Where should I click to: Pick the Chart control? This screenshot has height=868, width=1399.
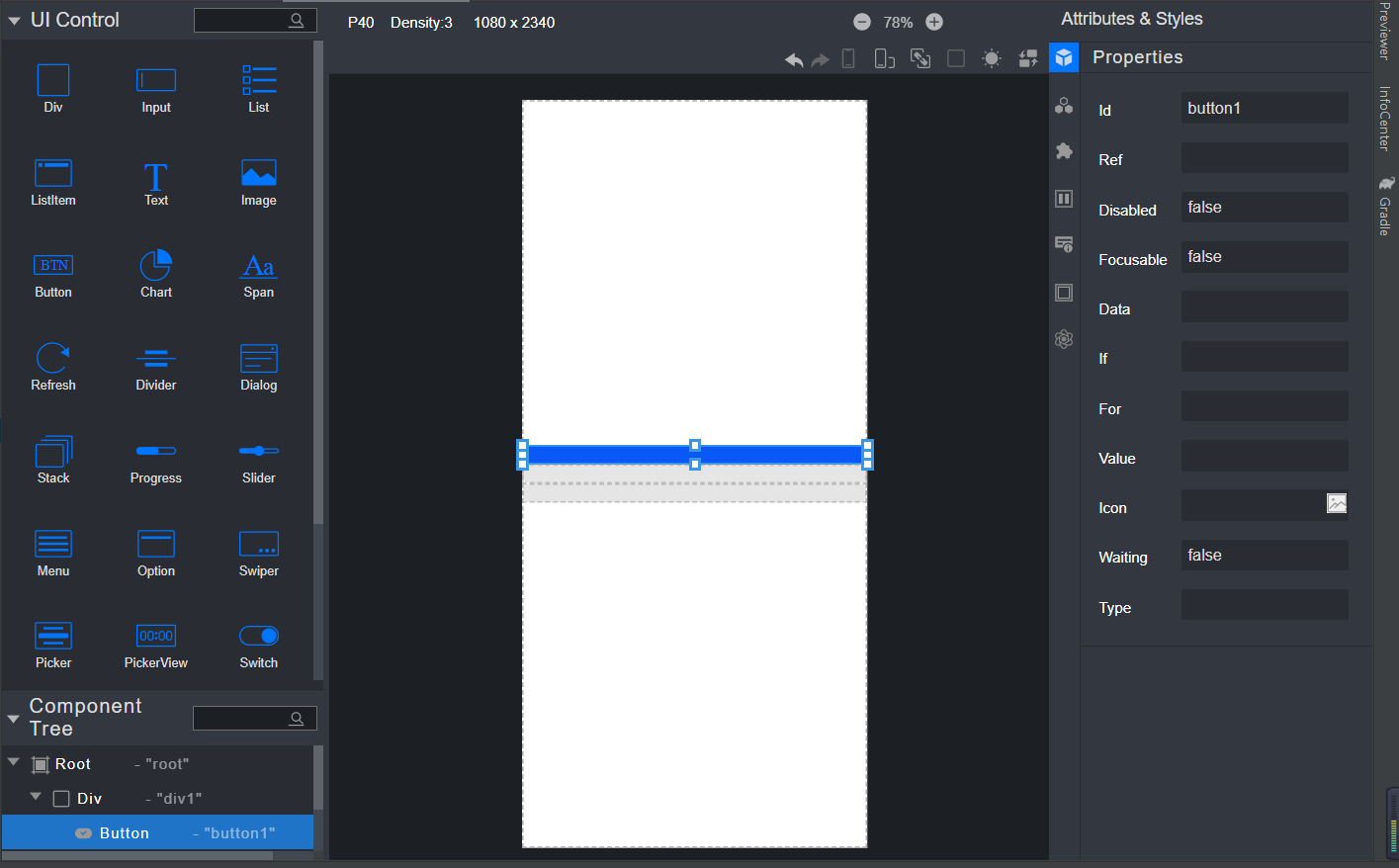click(x=156, y=275)
